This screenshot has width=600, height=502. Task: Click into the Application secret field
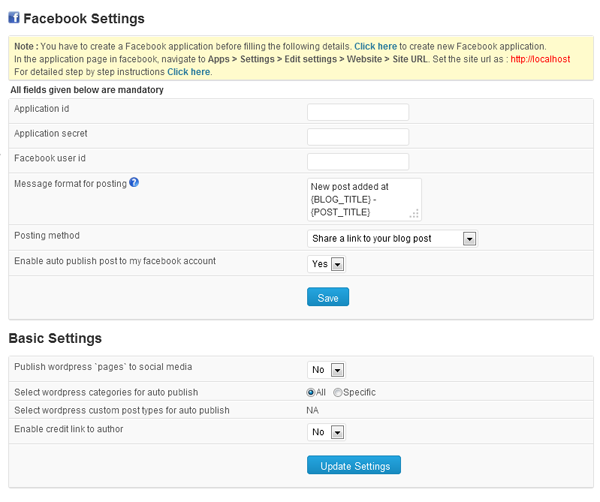point(358,137)
